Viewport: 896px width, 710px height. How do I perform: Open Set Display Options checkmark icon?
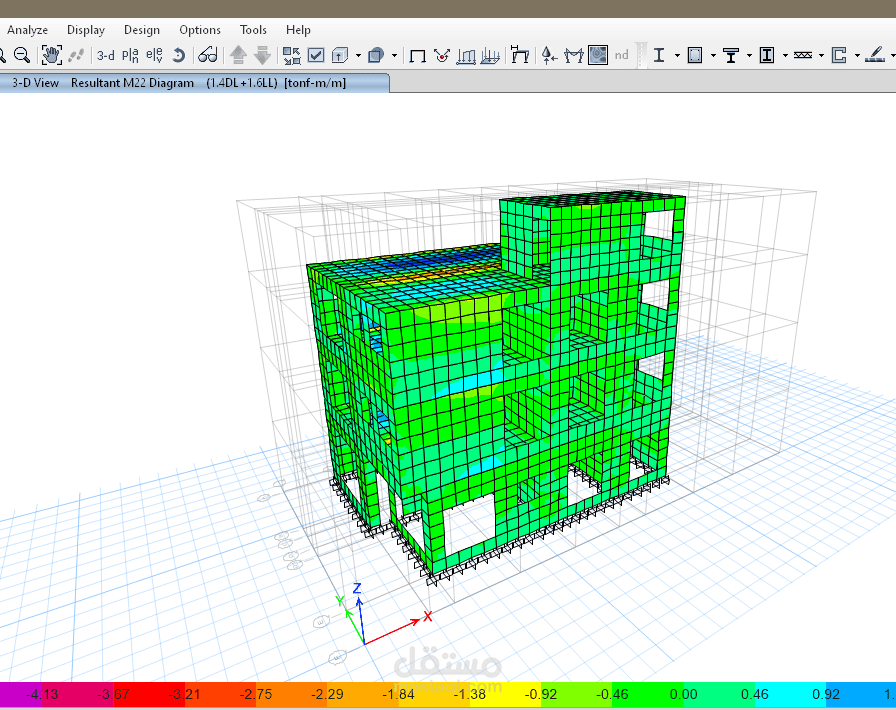click(x=316, y=55)
